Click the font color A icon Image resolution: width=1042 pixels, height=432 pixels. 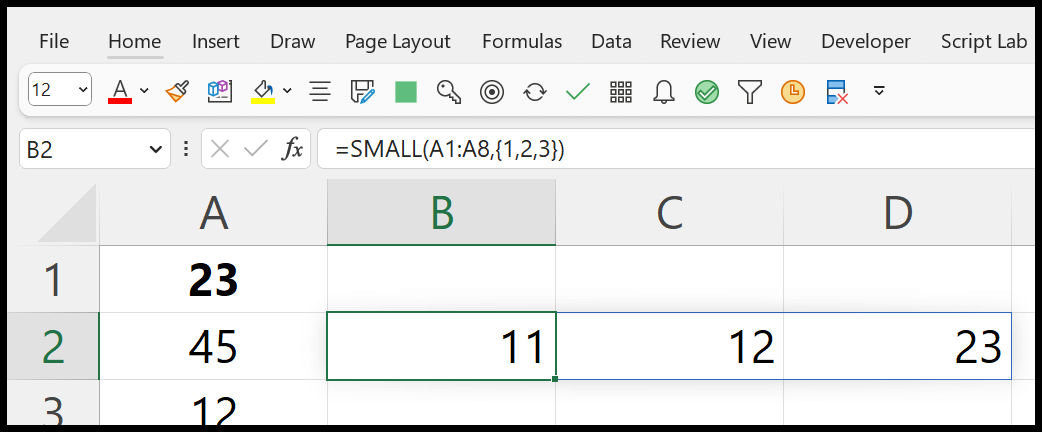[120, 91]
